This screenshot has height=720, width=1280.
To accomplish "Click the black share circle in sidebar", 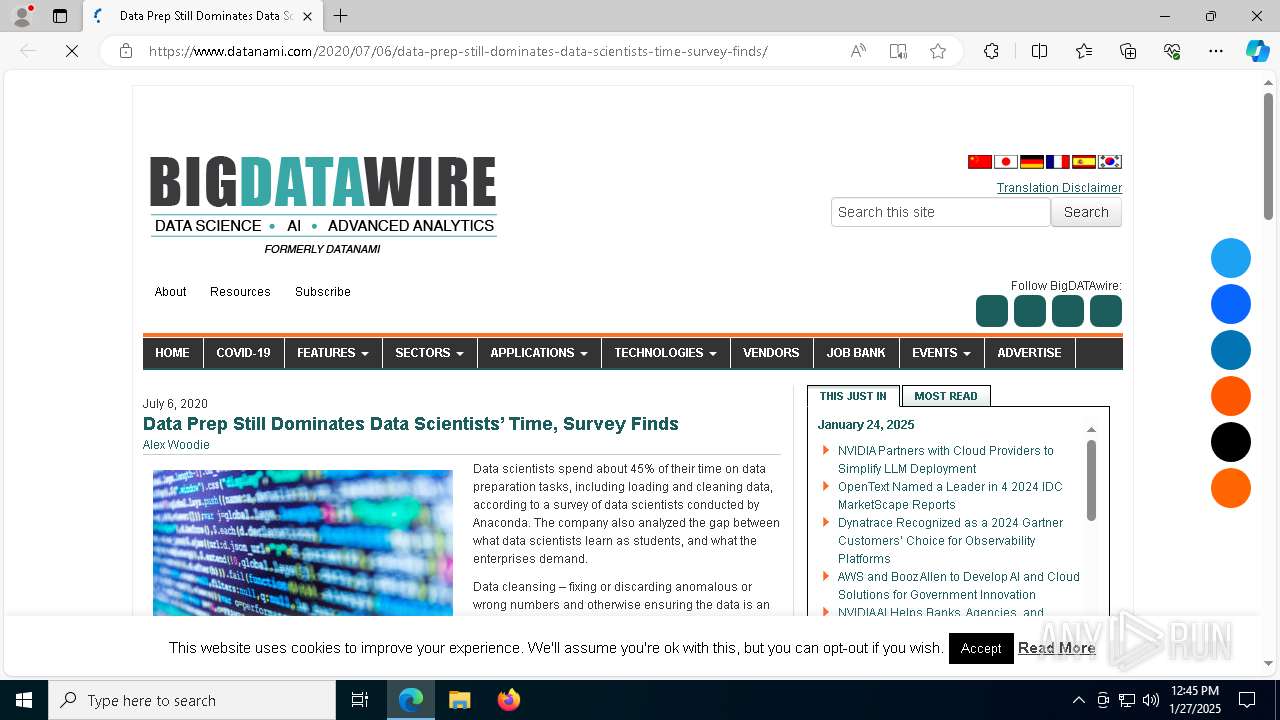I will pyautogui.click(x=1231, y=442).
